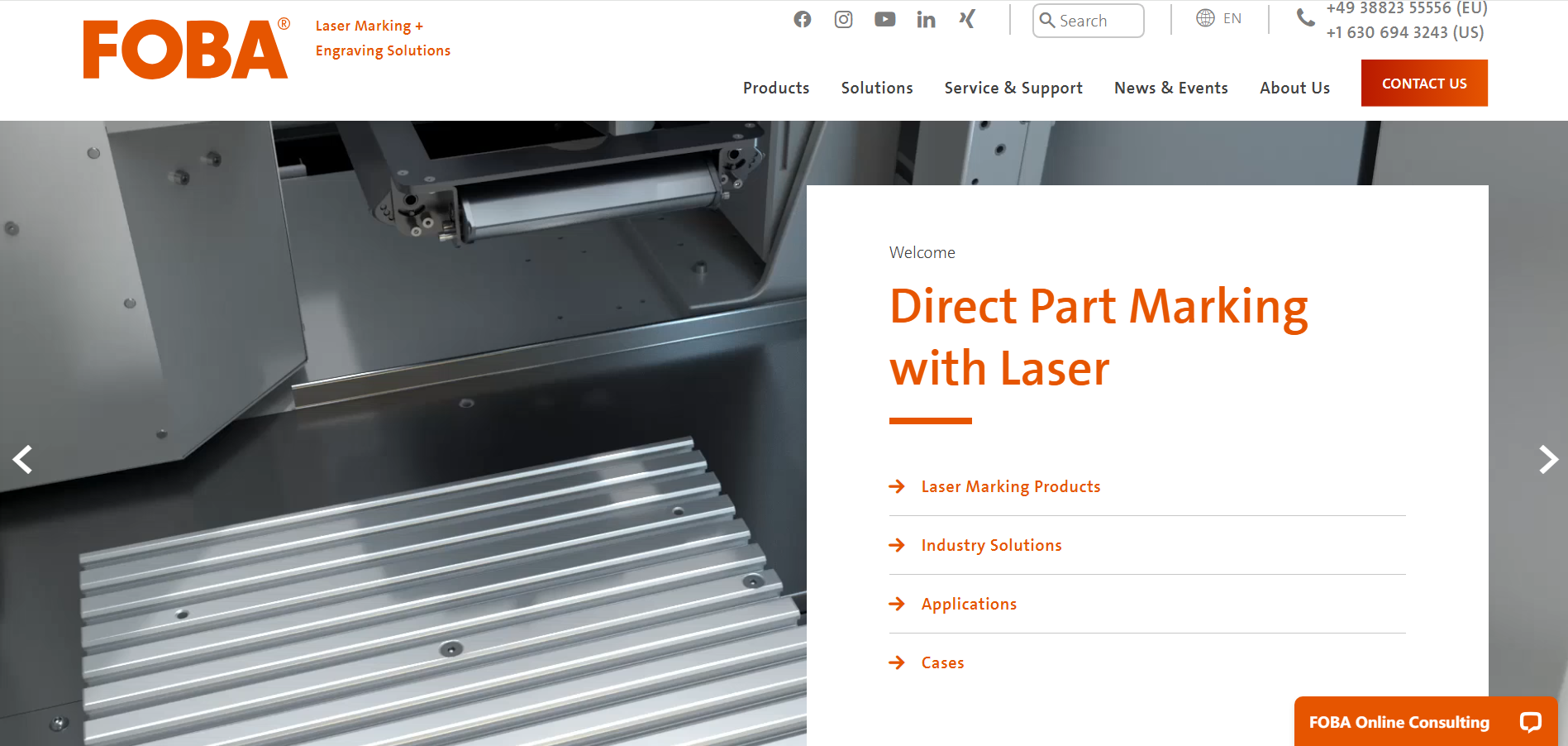Click into the Search field
The width and height of the screenshot is (1568, 746).
point(1088,21)
